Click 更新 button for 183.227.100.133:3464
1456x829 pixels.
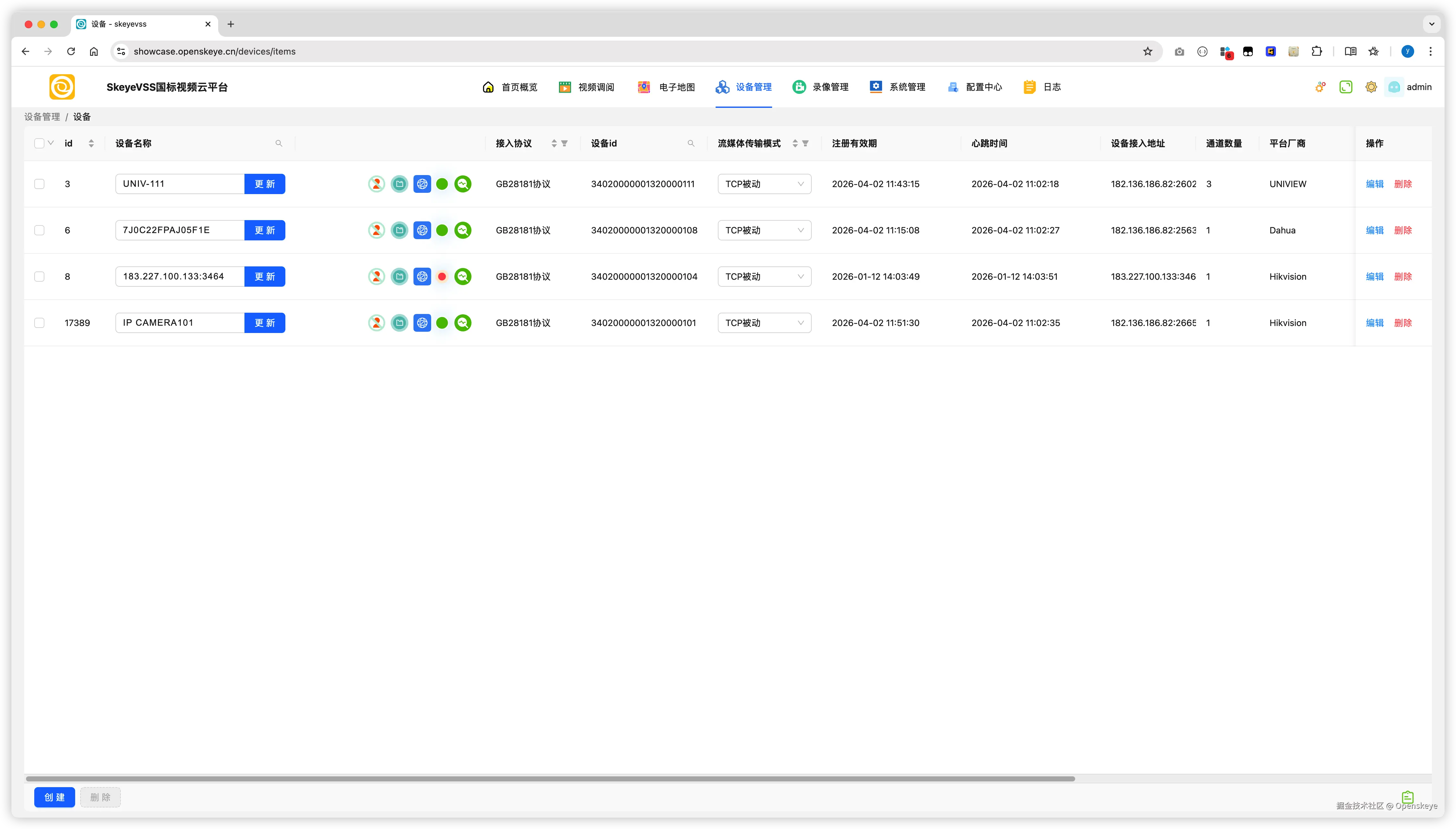click(x=265, y=277)
